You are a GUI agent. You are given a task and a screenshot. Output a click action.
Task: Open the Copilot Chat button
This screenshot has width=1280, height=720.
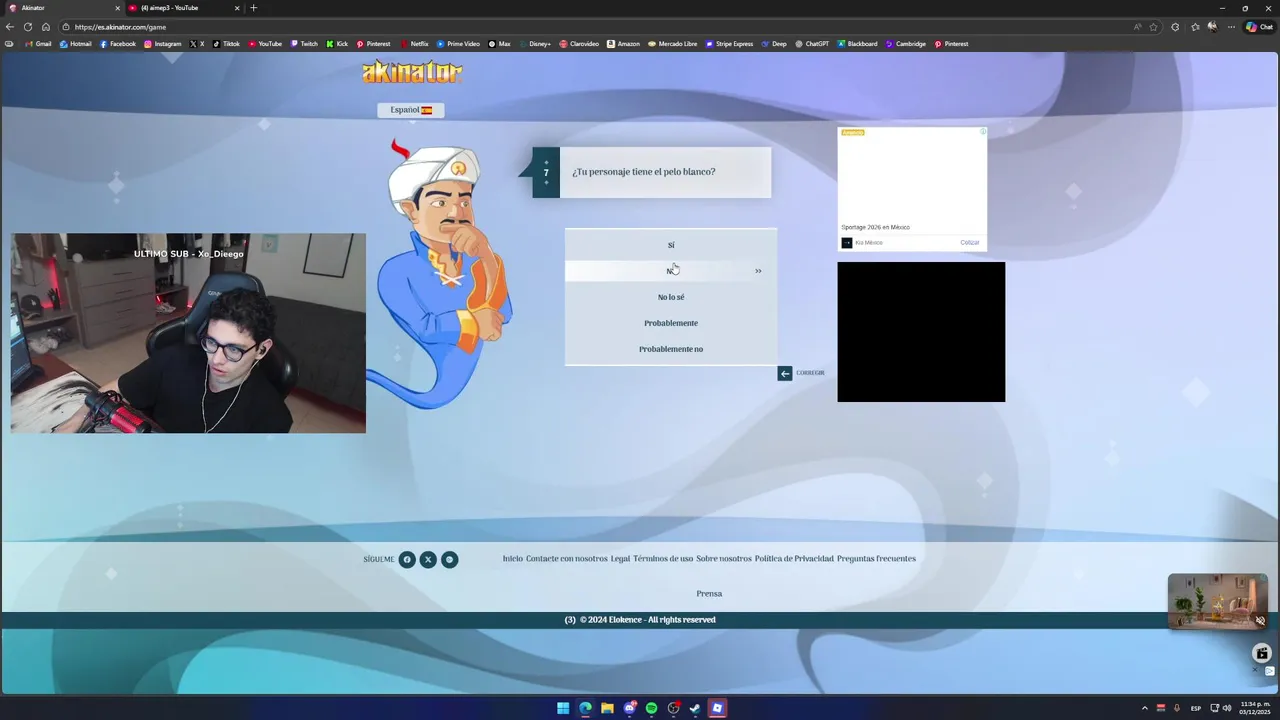pyautogui.click(x=1259, y=27)
